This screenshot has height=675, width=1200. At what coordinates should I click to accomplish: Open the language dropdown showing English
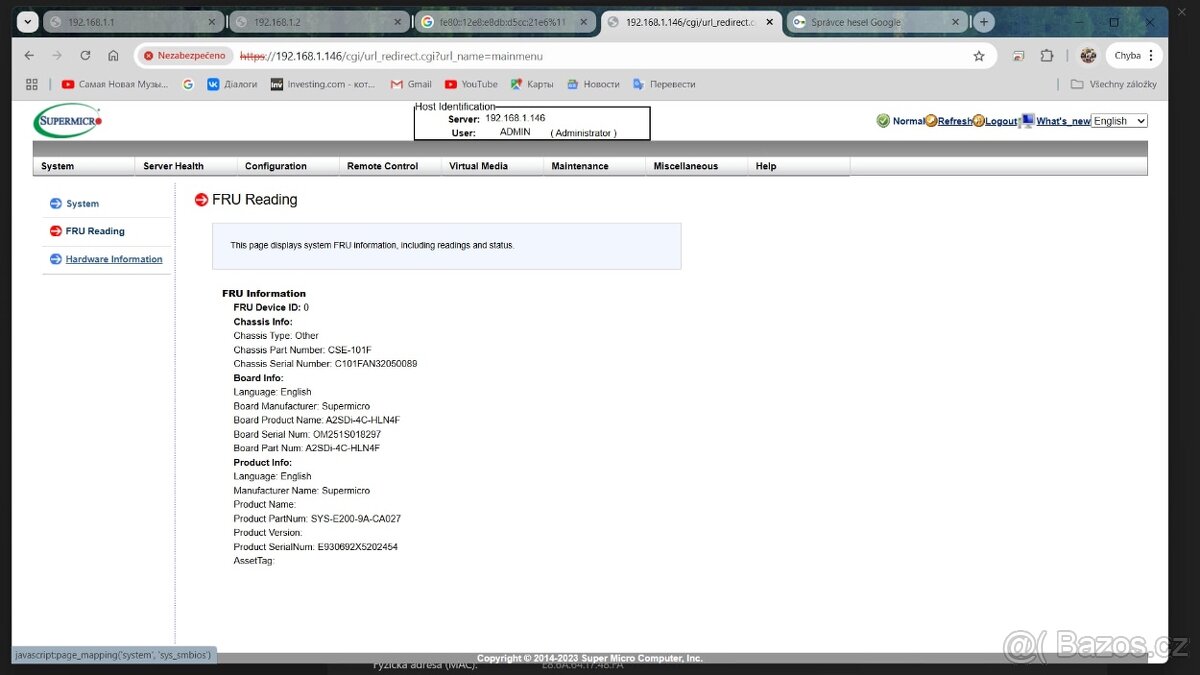[1119, 121]
